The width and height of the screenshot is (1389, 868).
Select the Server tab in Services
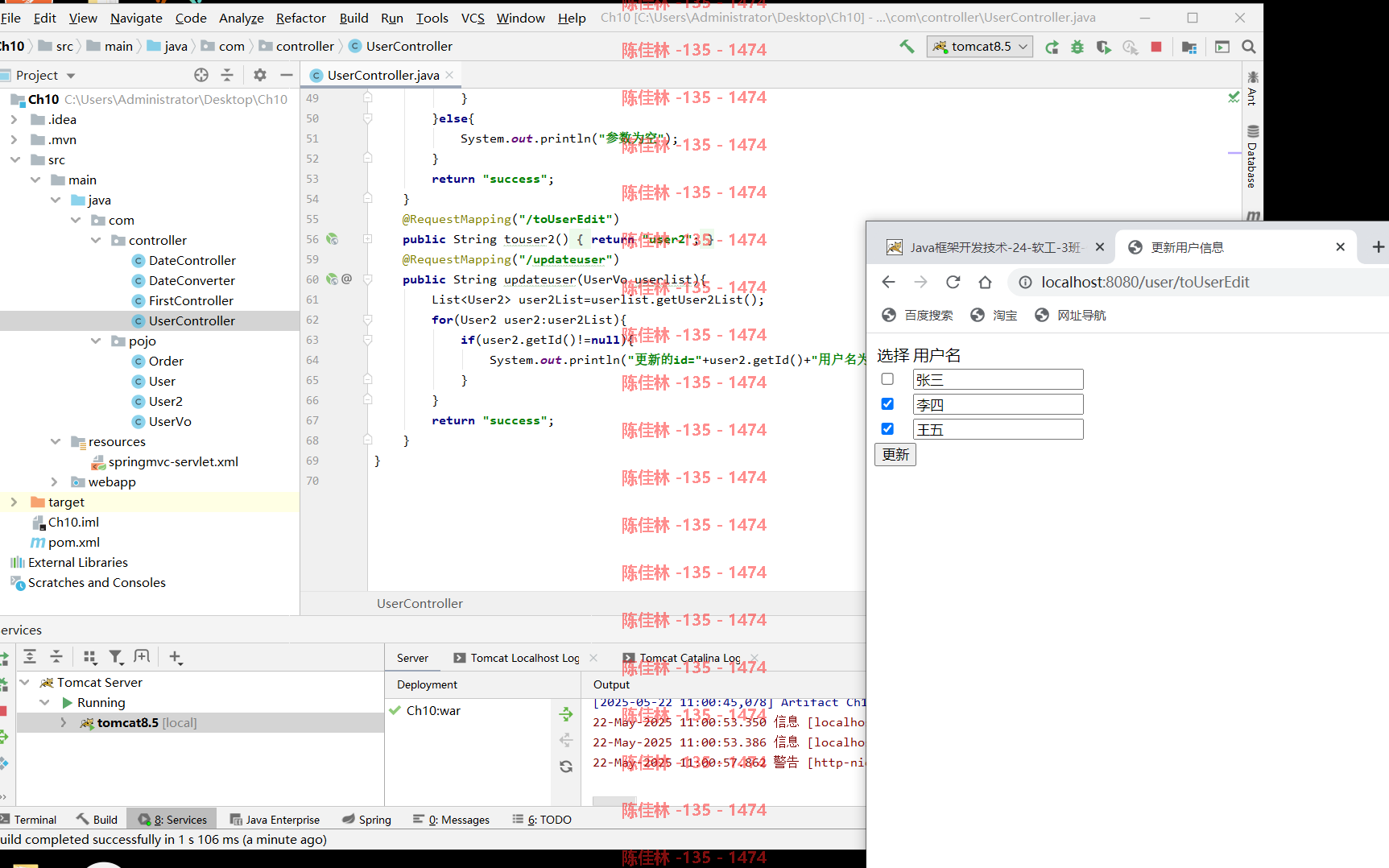[x=412, y=658]
